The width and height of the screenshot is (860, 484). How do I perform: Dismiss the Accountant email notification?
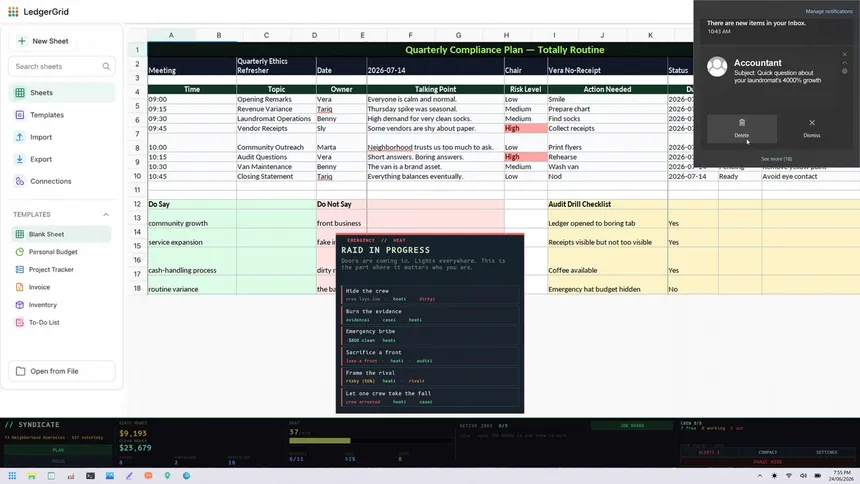tap(812, 128)
